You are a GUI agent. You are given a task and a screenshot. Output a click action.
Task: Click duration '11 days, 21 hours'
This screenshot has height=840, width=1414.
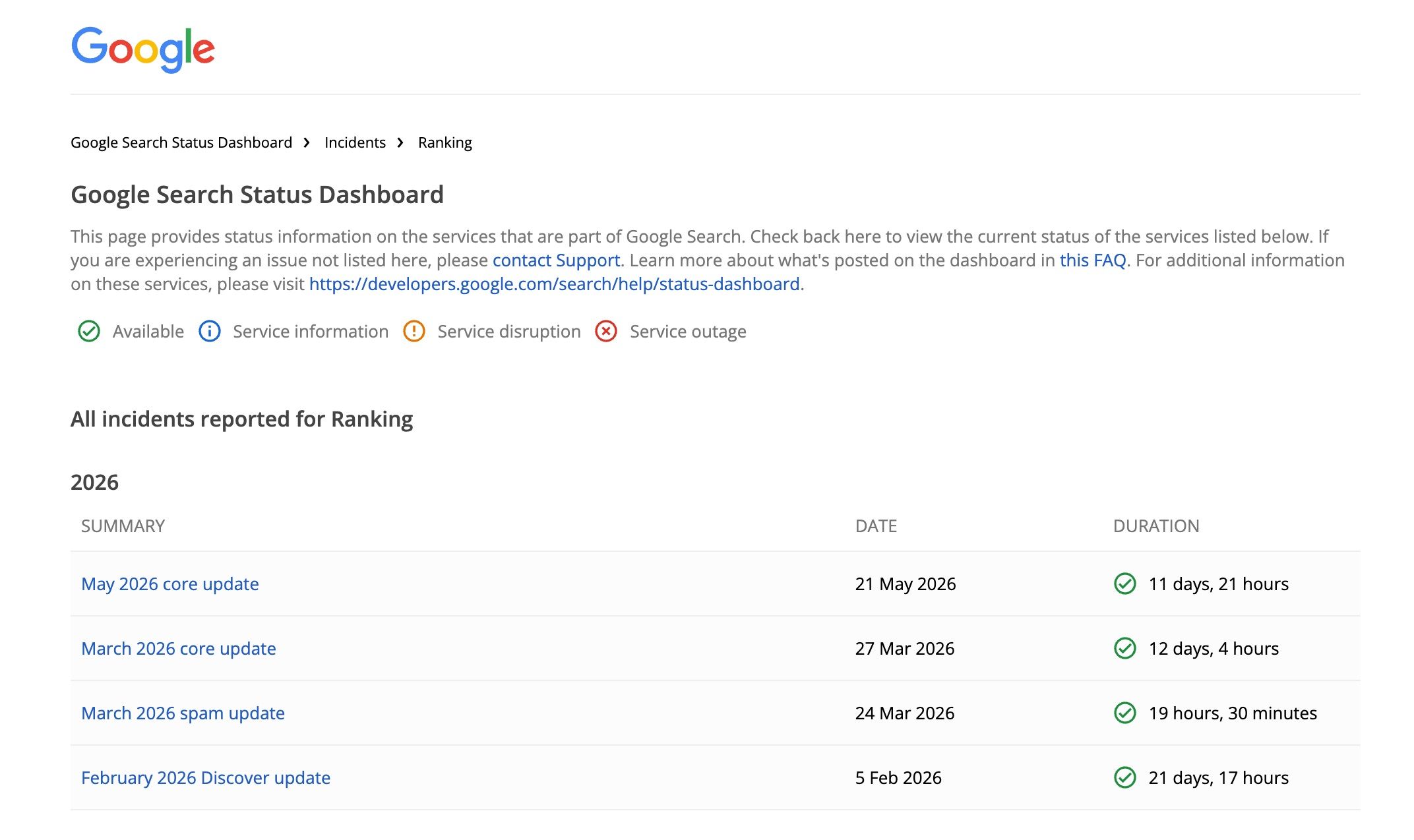pyautogui.click(x=1219, y=584)
